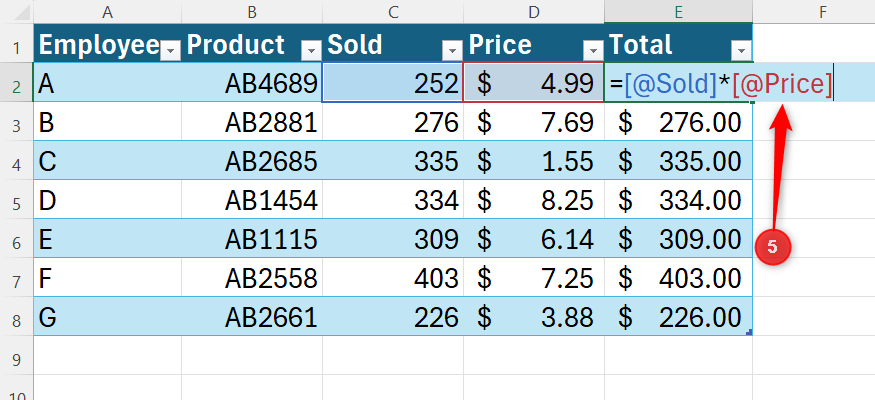Select sold value 309
The width and height of the screenshot is (875, 400).
[x=393, y=238]
